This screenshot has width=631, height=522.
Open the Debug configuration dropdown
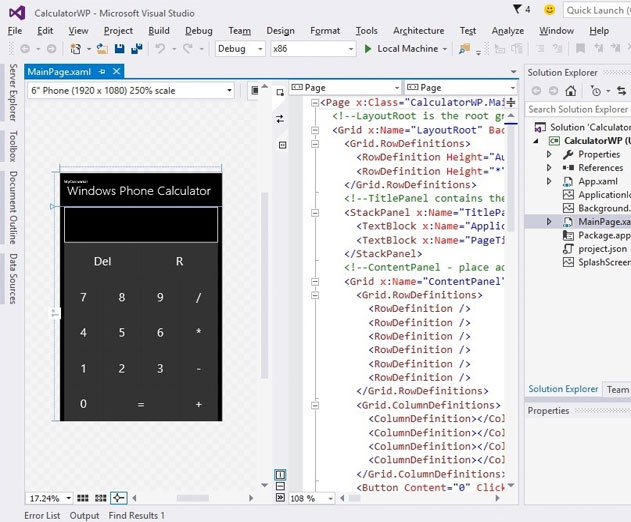240,49
